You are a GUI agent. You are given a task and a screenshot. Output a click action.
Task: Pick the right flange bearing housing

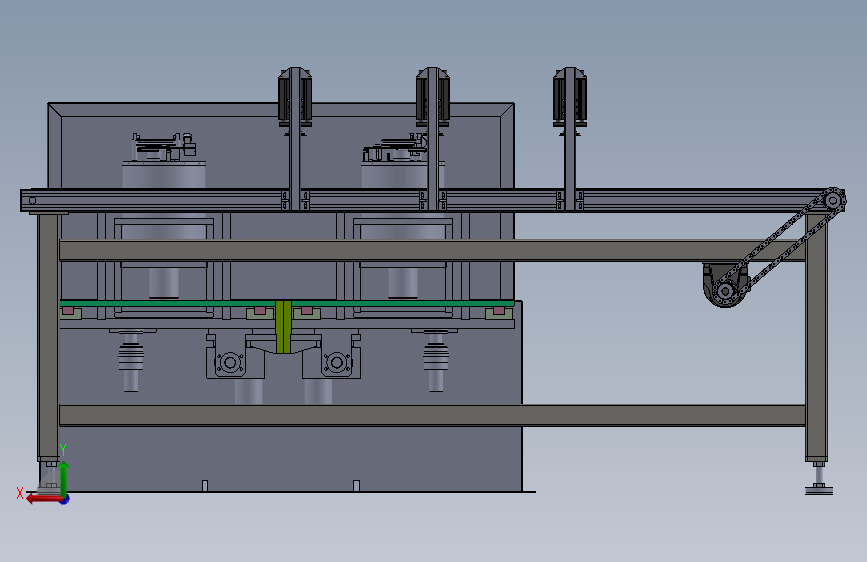tap(337, 363)
